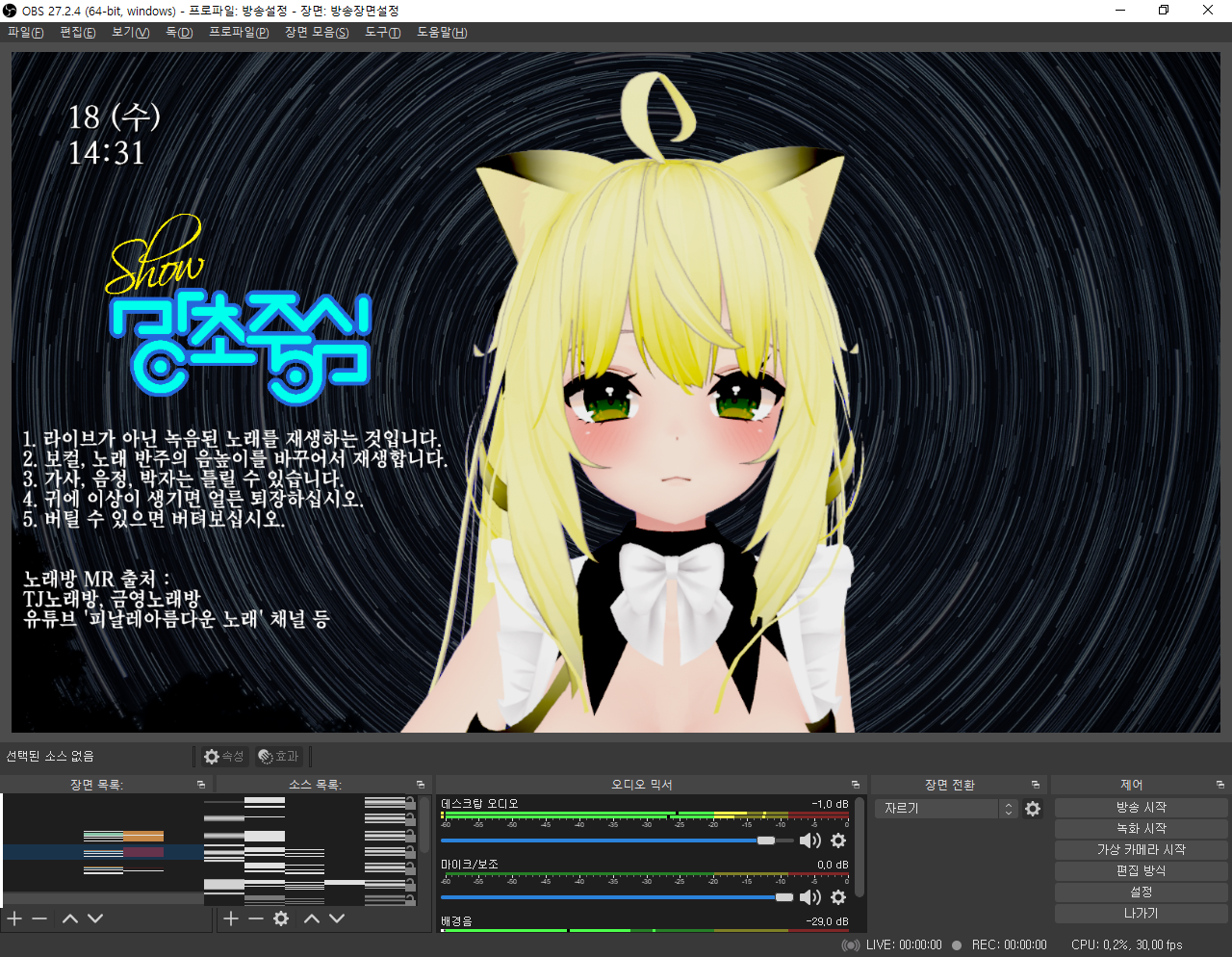This screenshot has height=957, width=1232.
Task: Open 데스크탑 오디오 settings gear
Action: 838,841
